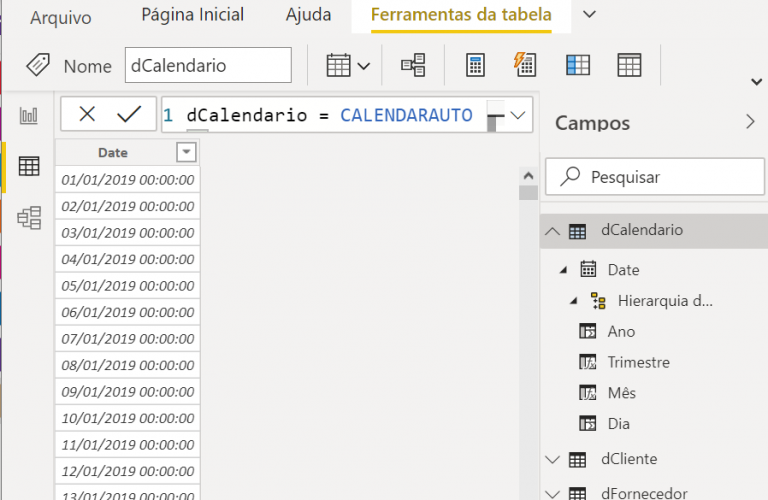Click the Quick measure lightning icon

coord(525,66)
